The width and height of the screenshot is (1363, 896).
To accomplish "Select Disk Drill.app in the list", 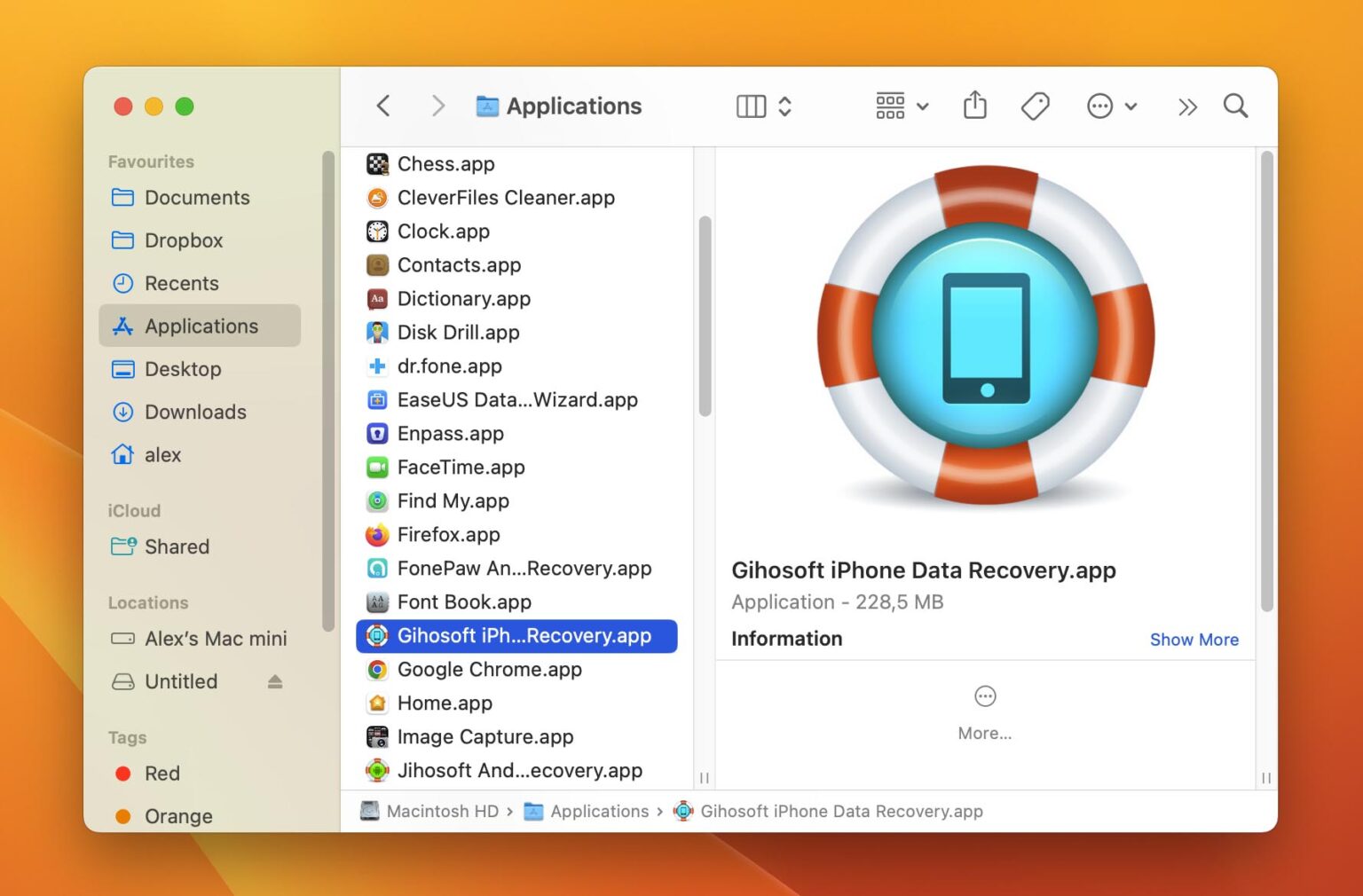I will 458,333.
